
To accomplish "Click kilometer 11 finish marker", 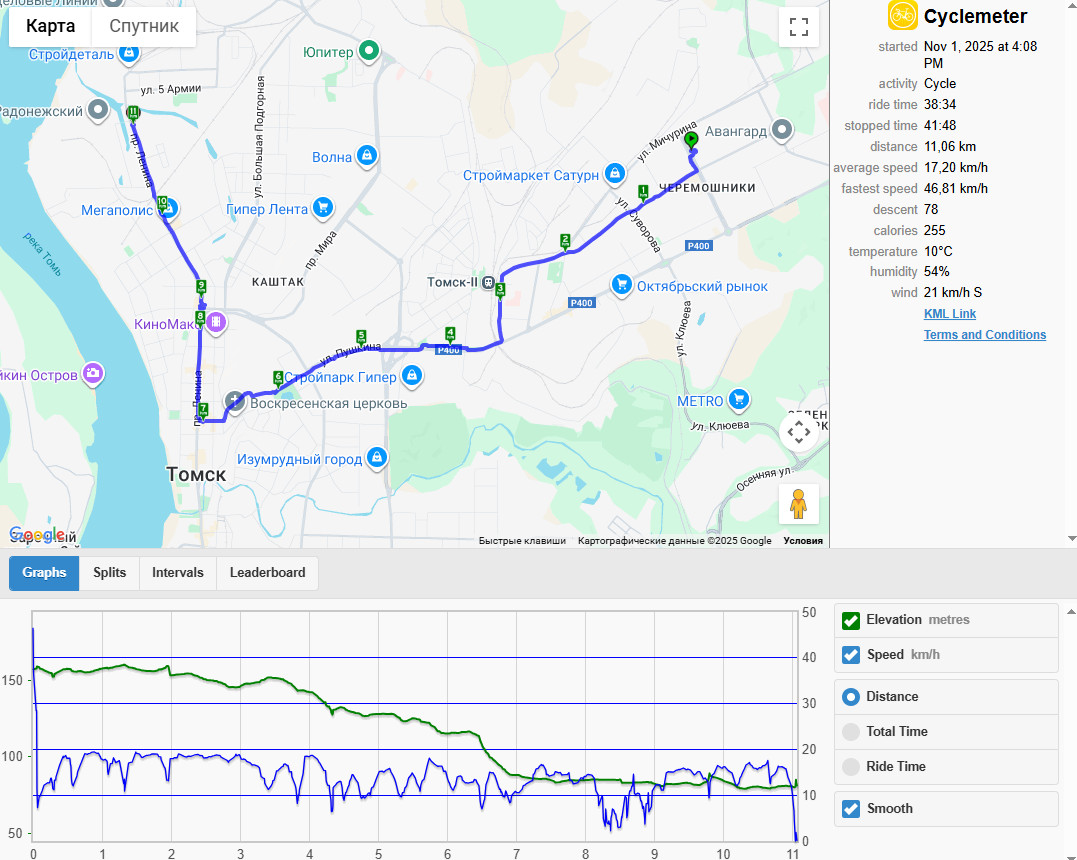I will pyautogui.click(x=133, y=113).
